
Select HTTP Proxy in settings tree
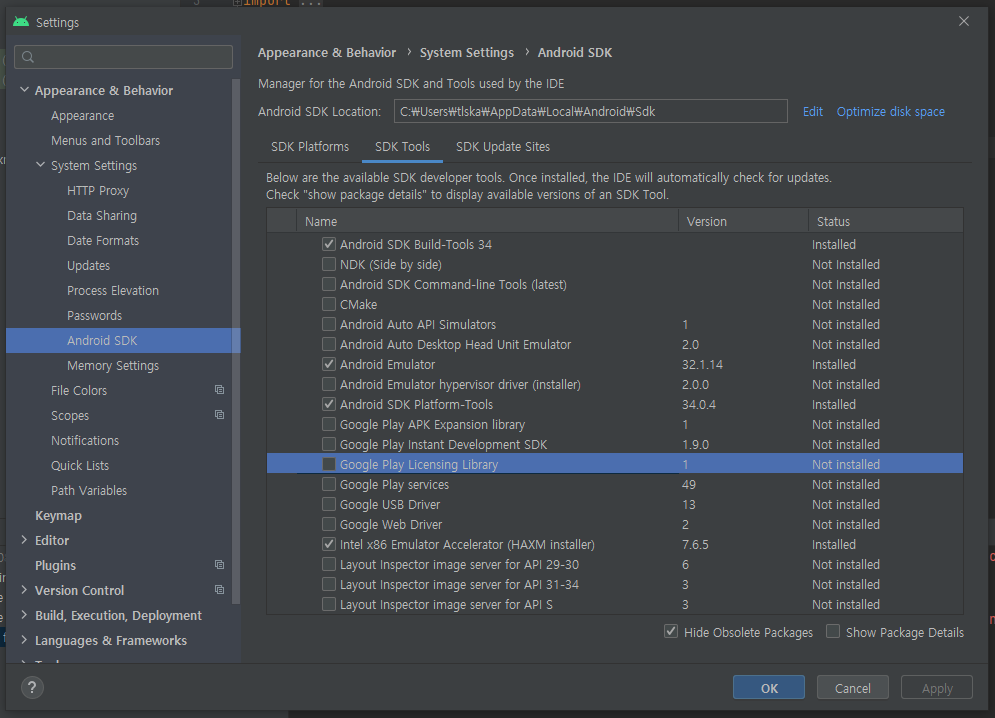(98, 190)
